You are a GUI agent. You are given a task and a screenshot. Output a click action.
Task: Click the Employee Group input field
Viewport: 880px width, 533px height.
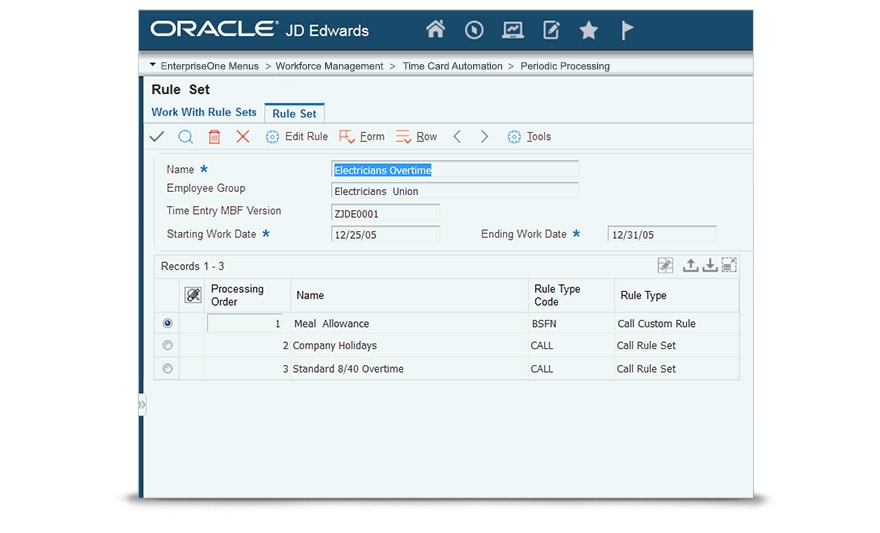[455, 191]
